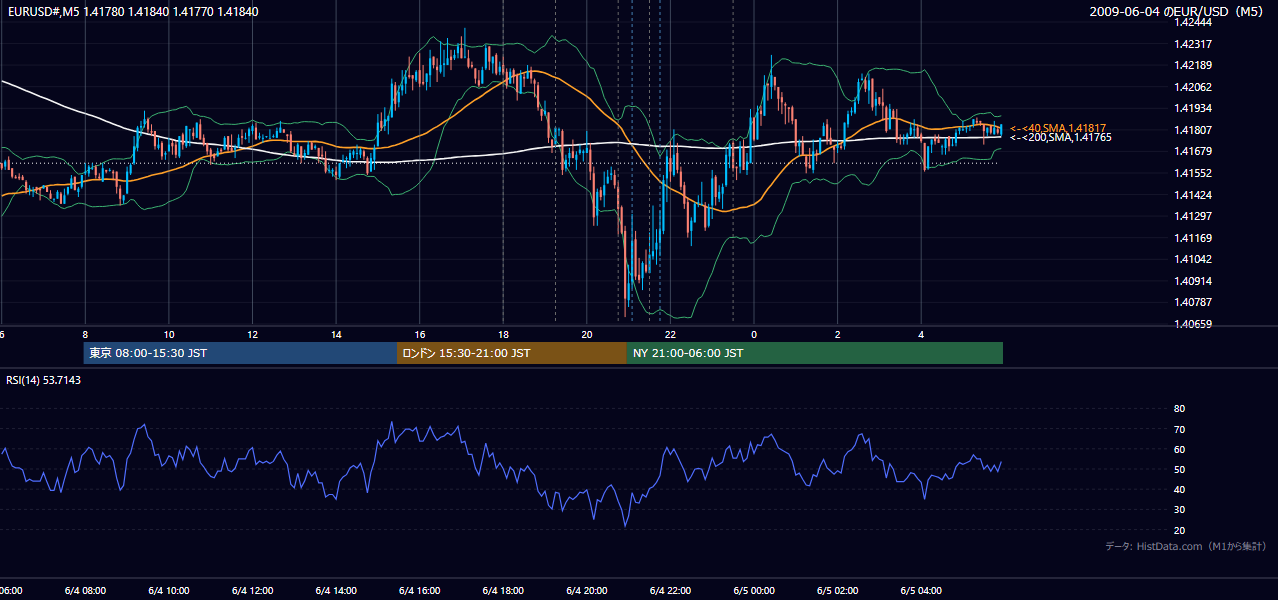Click price level 1.41424 on price axis
The width and height of the screenshot is (1278, 600).
coord(1195,195)
